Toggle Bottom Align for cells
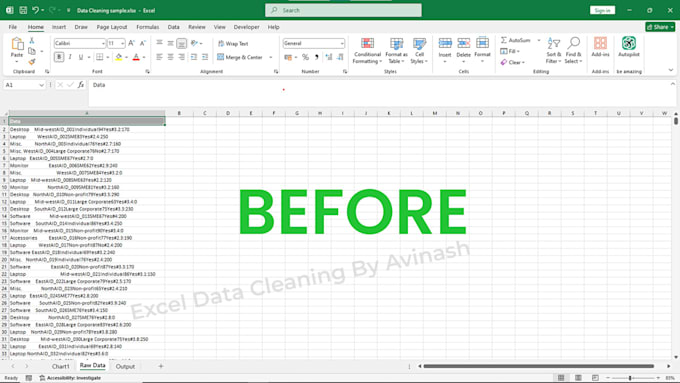 181,43
